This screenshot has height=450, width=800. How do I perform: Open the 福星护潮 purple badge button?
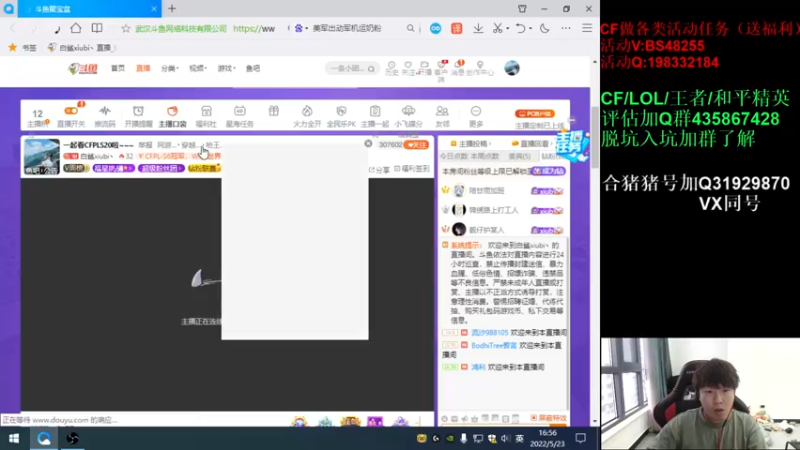point(113,168)
